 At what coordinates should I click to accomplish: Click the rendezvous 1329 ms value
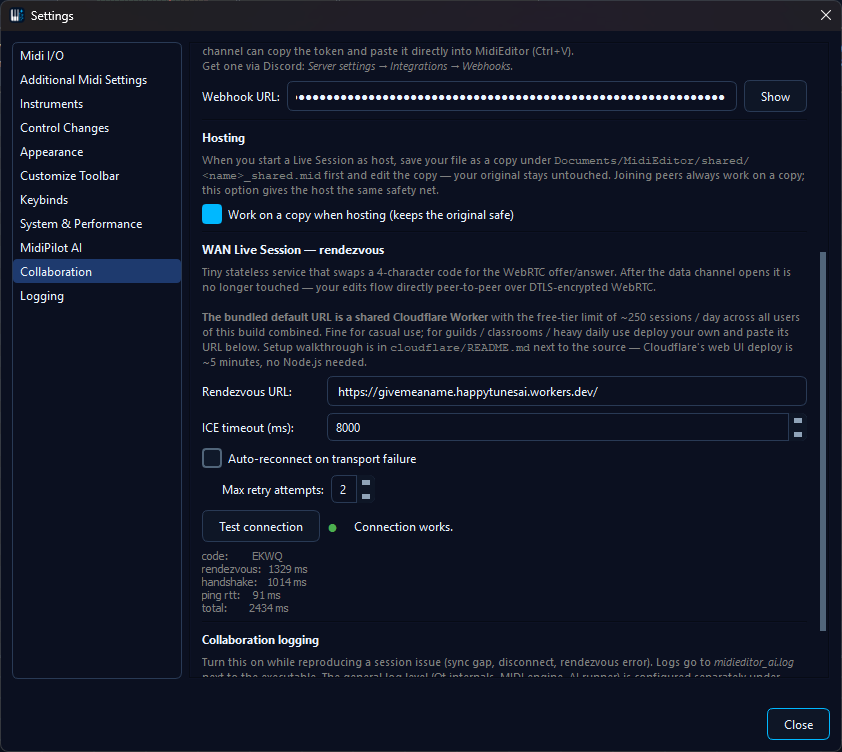[288, 569]
